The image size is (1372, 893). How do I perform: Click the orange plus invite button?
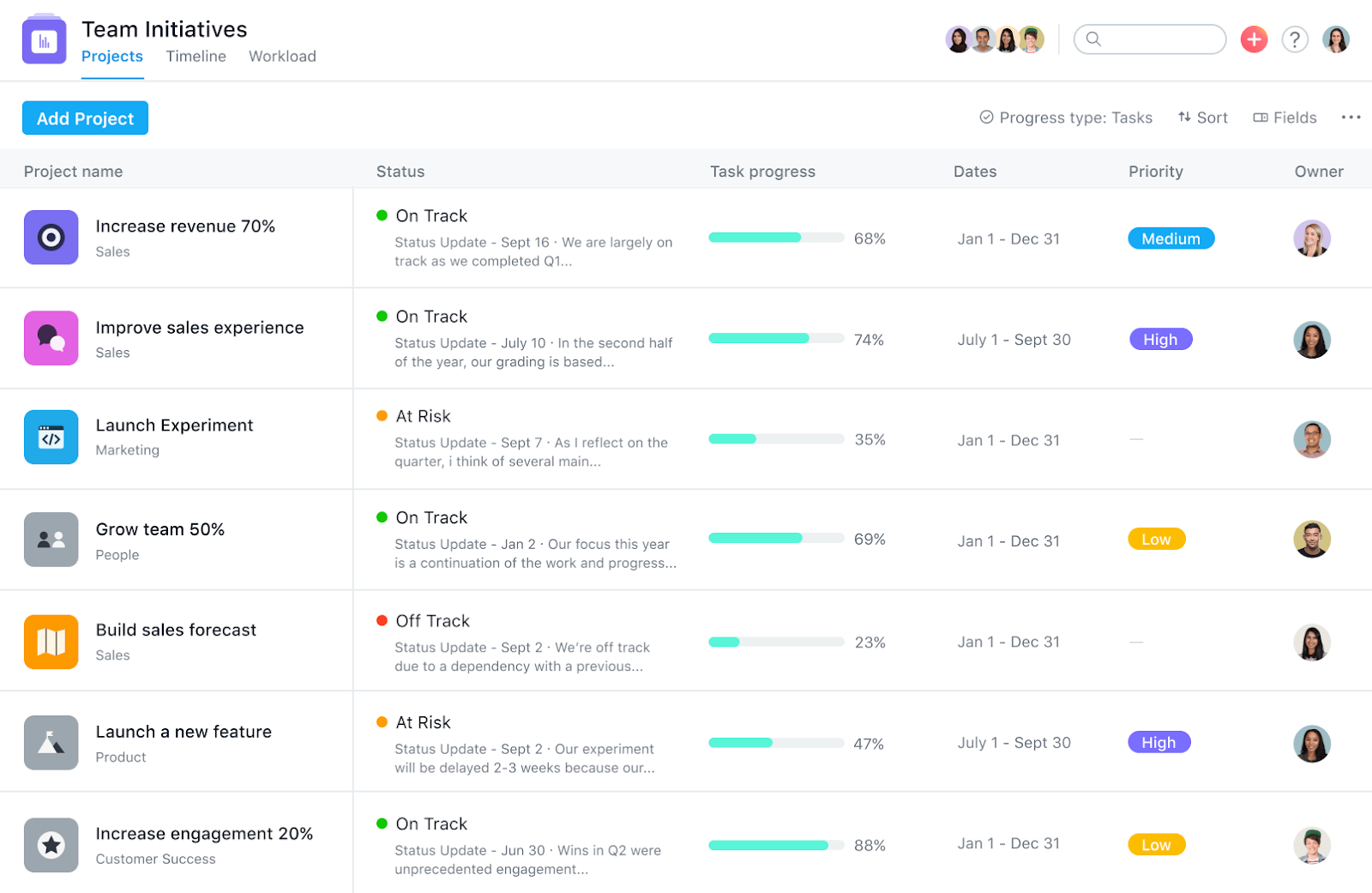click(x=1254, y=39)
